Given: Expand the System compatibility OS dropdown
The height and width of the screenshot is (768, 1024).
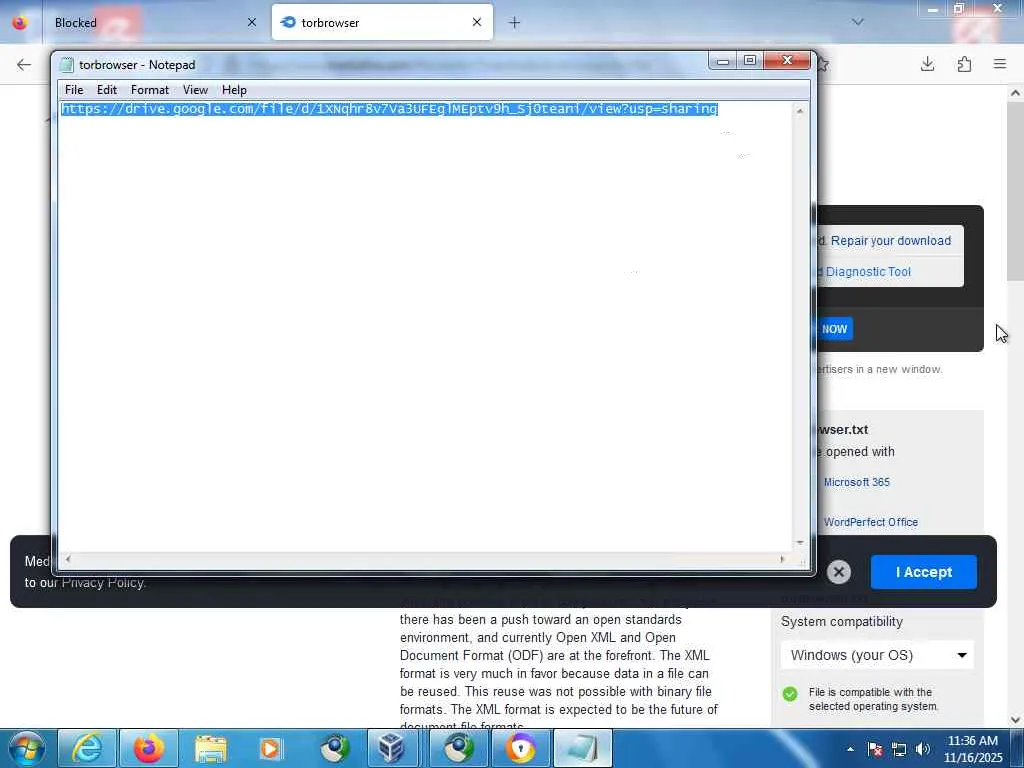Looking at the screenshot, I should (877, 655).
